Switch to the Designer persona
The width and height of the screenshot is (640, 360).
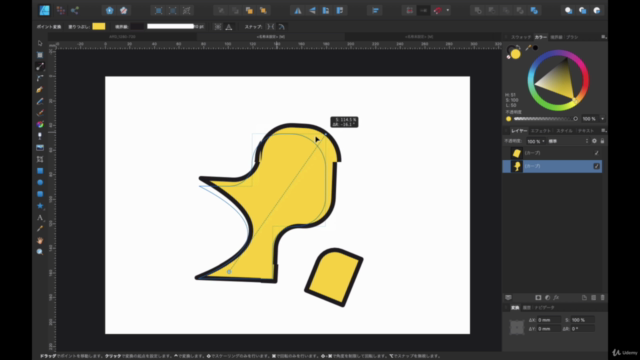44,10
